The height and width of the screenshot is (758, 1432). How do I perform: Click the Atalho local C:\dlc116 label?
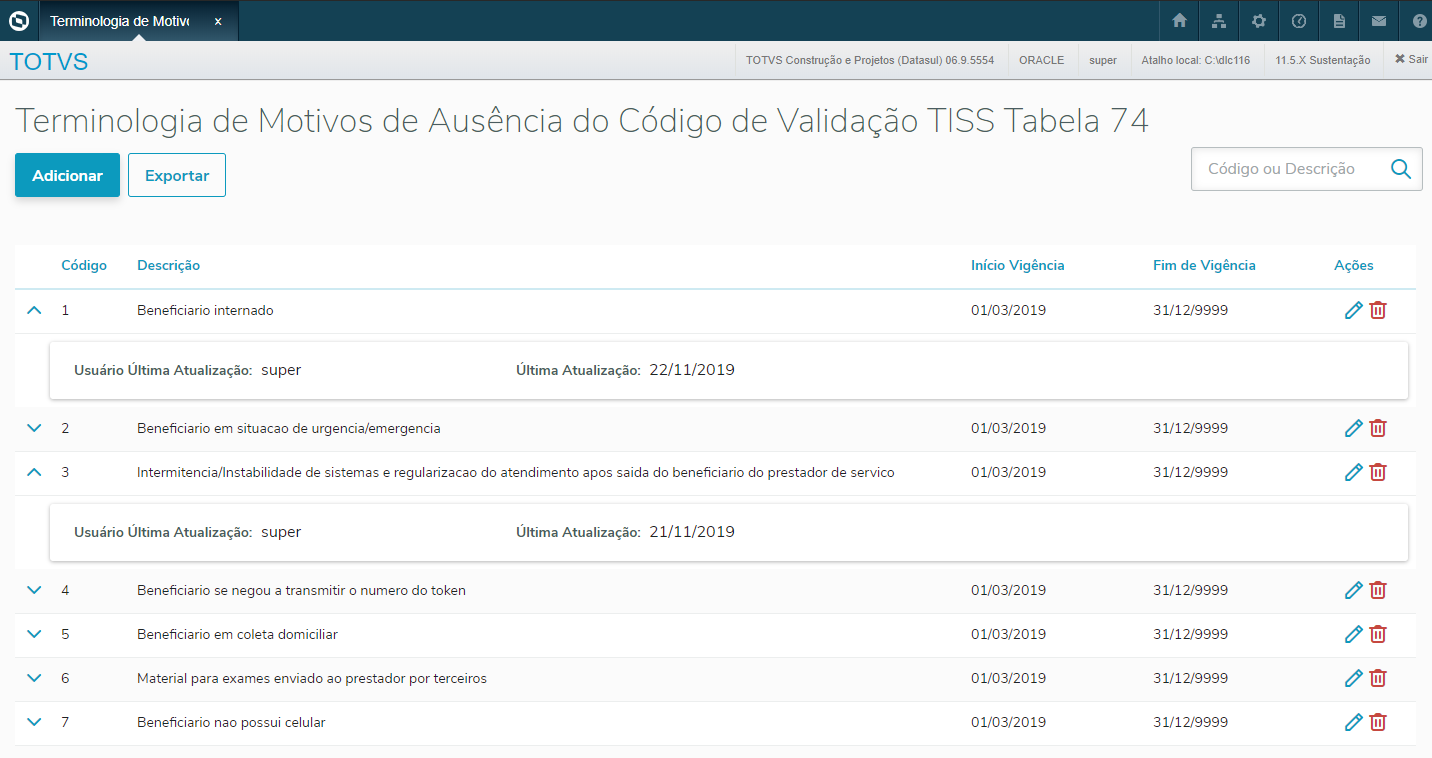pyautogui.click(x=1196, y=60)
